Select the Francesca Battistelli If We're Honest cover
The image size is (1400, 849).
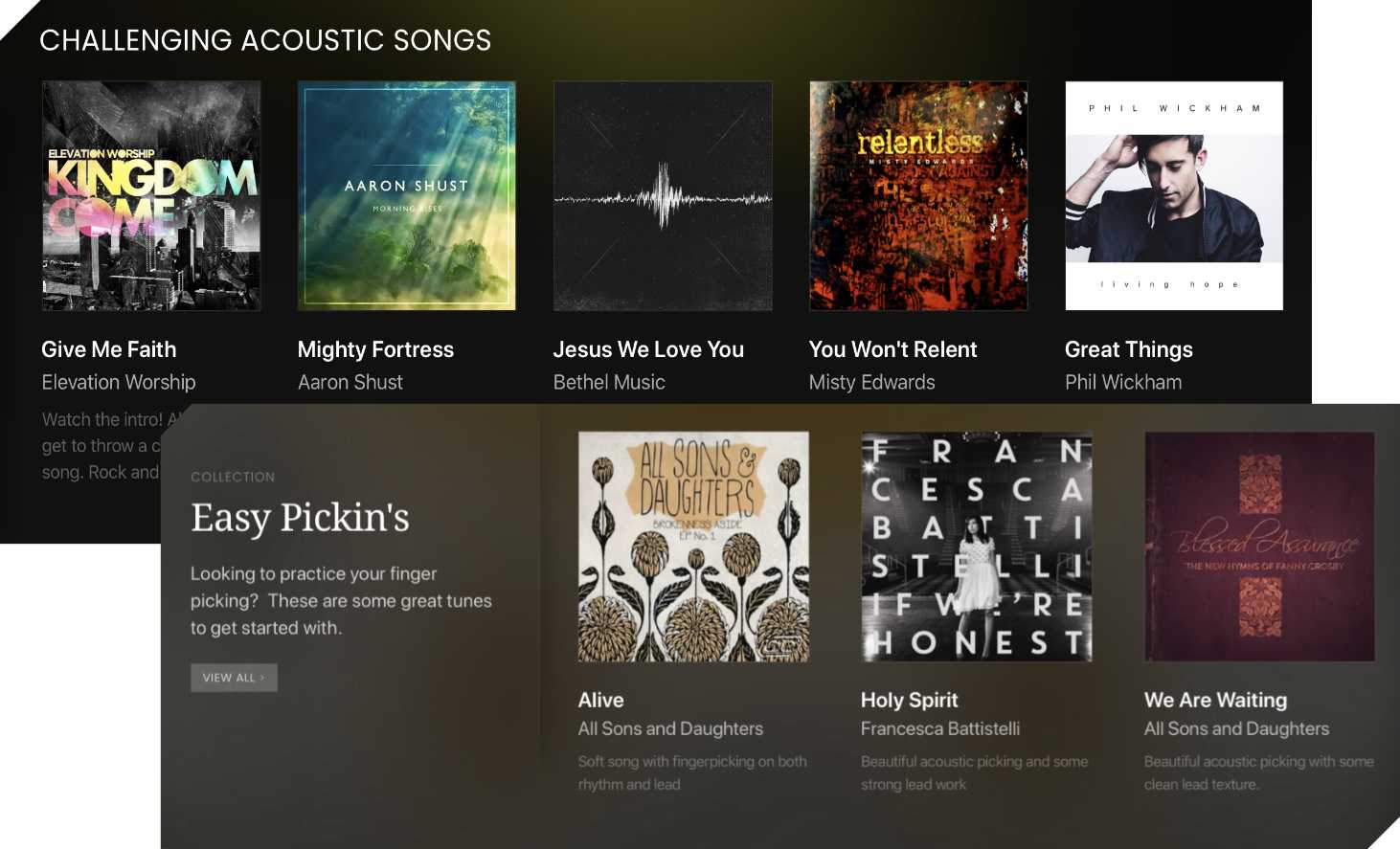[976, 547]
